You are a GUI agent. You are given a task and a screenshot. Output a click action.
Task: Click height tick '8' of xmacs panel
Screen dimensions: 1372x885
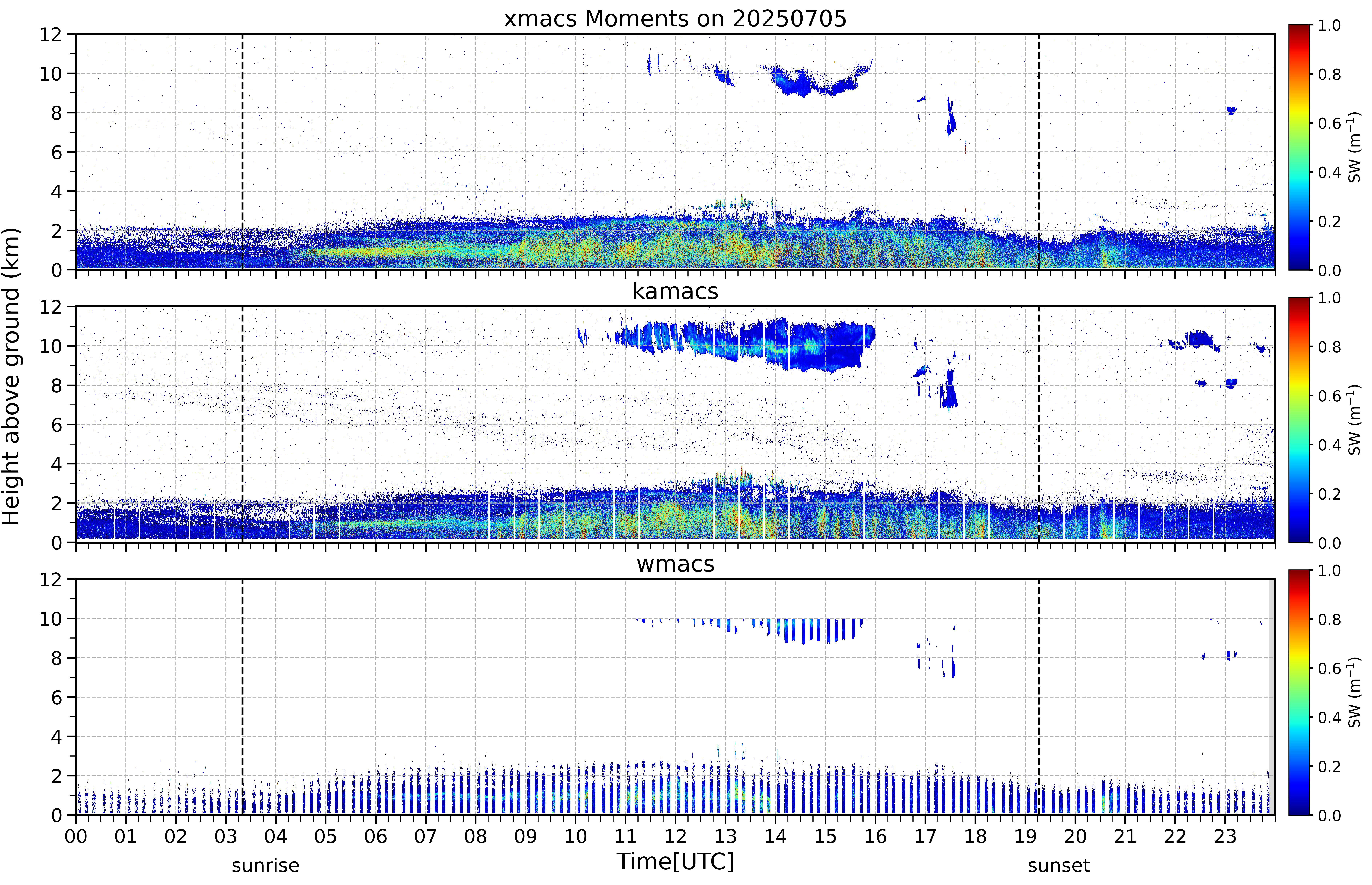56,113
